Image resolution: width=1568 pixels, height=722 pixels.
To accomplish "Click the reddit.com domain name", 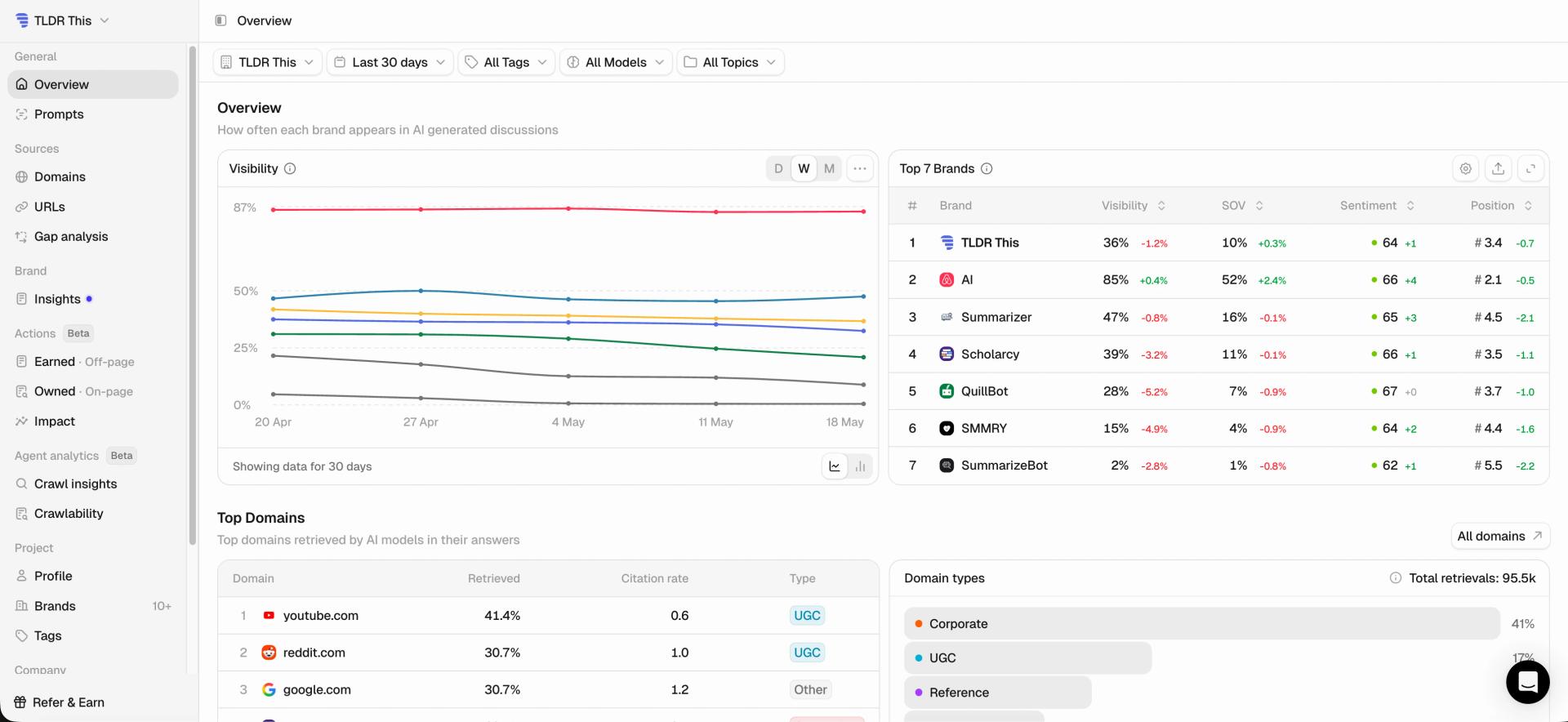I will (314, 653).
